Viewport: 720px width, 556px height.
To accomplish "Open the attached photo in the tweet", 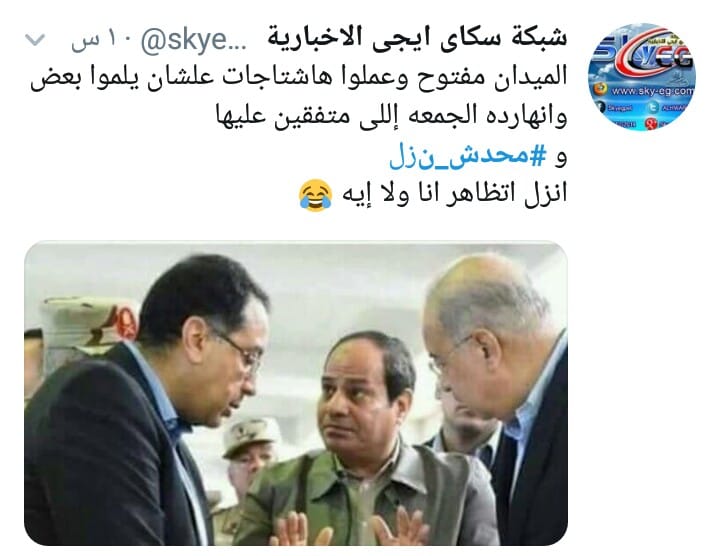I will click(296, 393).
